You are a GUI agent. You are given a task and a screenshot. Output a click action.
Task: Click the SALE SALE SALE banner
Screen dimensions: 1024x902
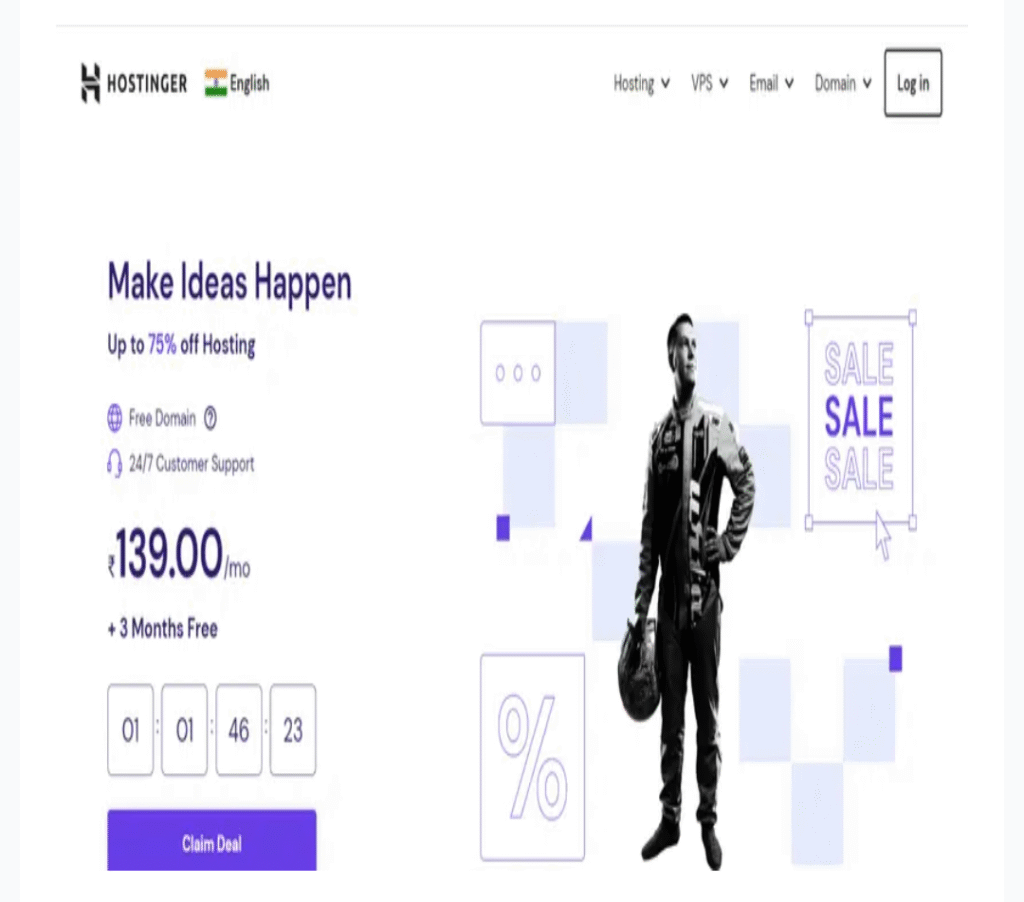pyautogui.click(x=860, y=418)
